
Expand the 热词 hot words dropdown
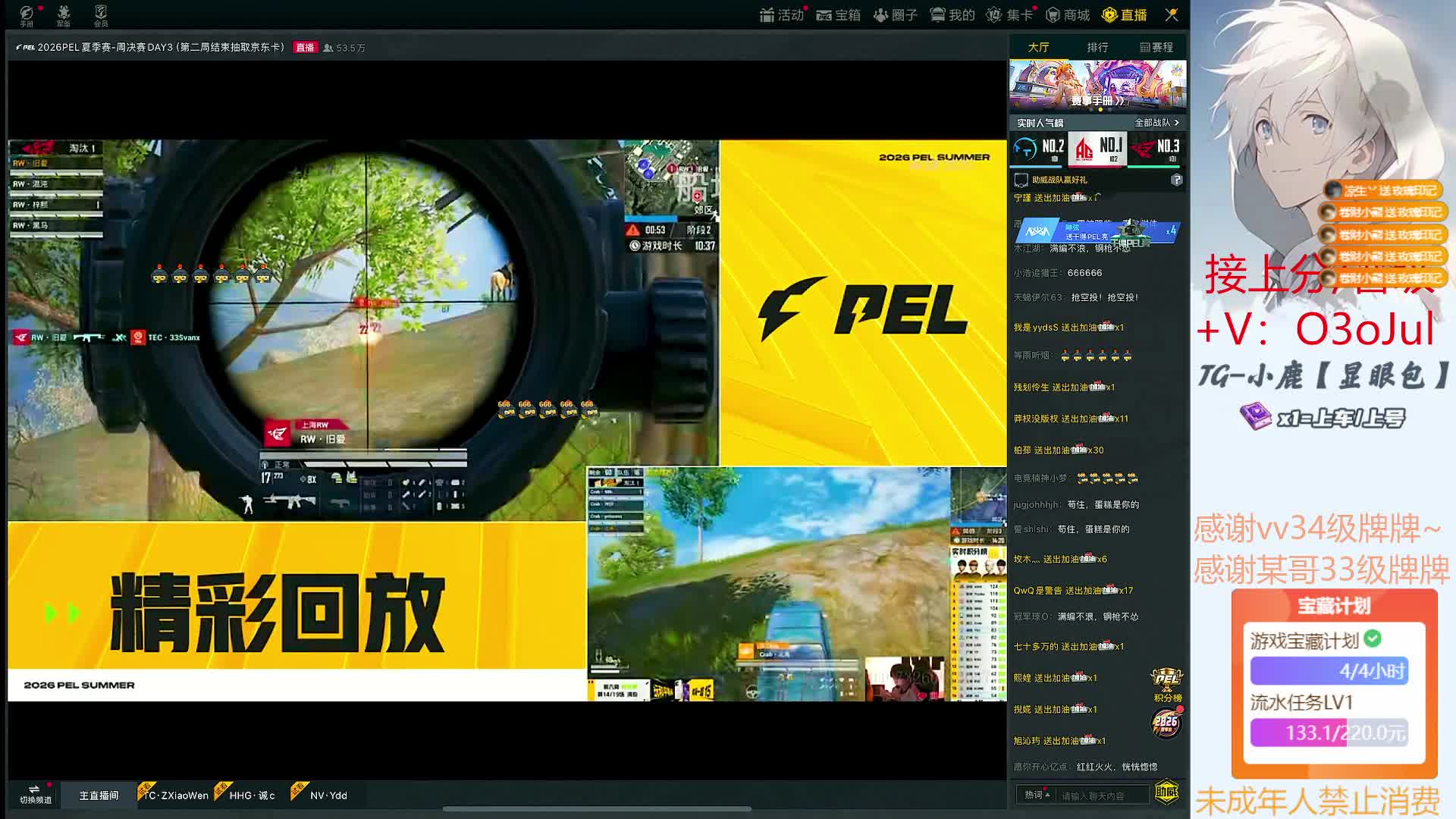pyautogui.click(x=1037, y=795)
